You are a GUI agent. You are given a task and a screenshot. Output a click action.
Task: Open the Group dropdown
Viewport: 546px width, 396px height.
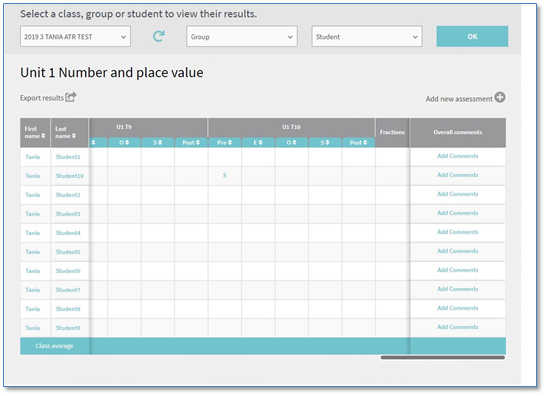point(242,36)
